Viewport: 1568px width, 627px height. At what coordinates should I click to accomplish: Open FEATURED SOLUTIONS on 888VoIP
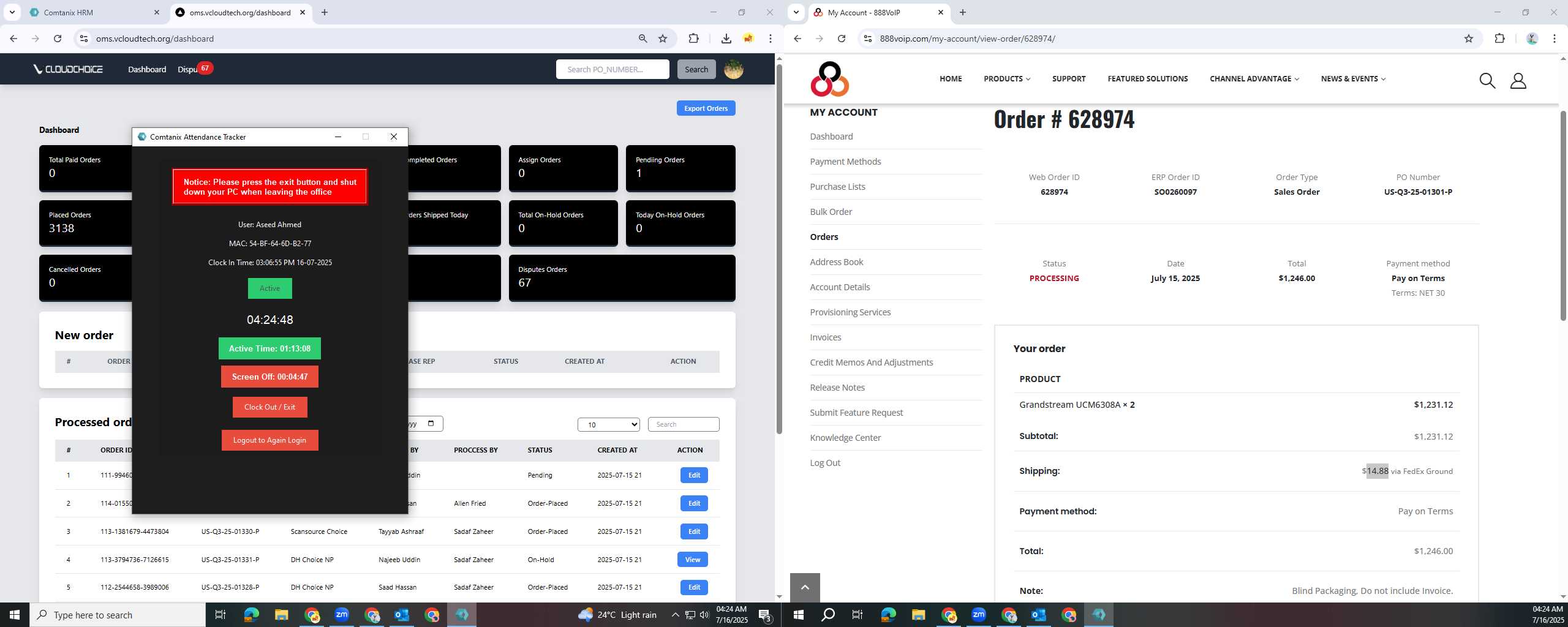1147,78
